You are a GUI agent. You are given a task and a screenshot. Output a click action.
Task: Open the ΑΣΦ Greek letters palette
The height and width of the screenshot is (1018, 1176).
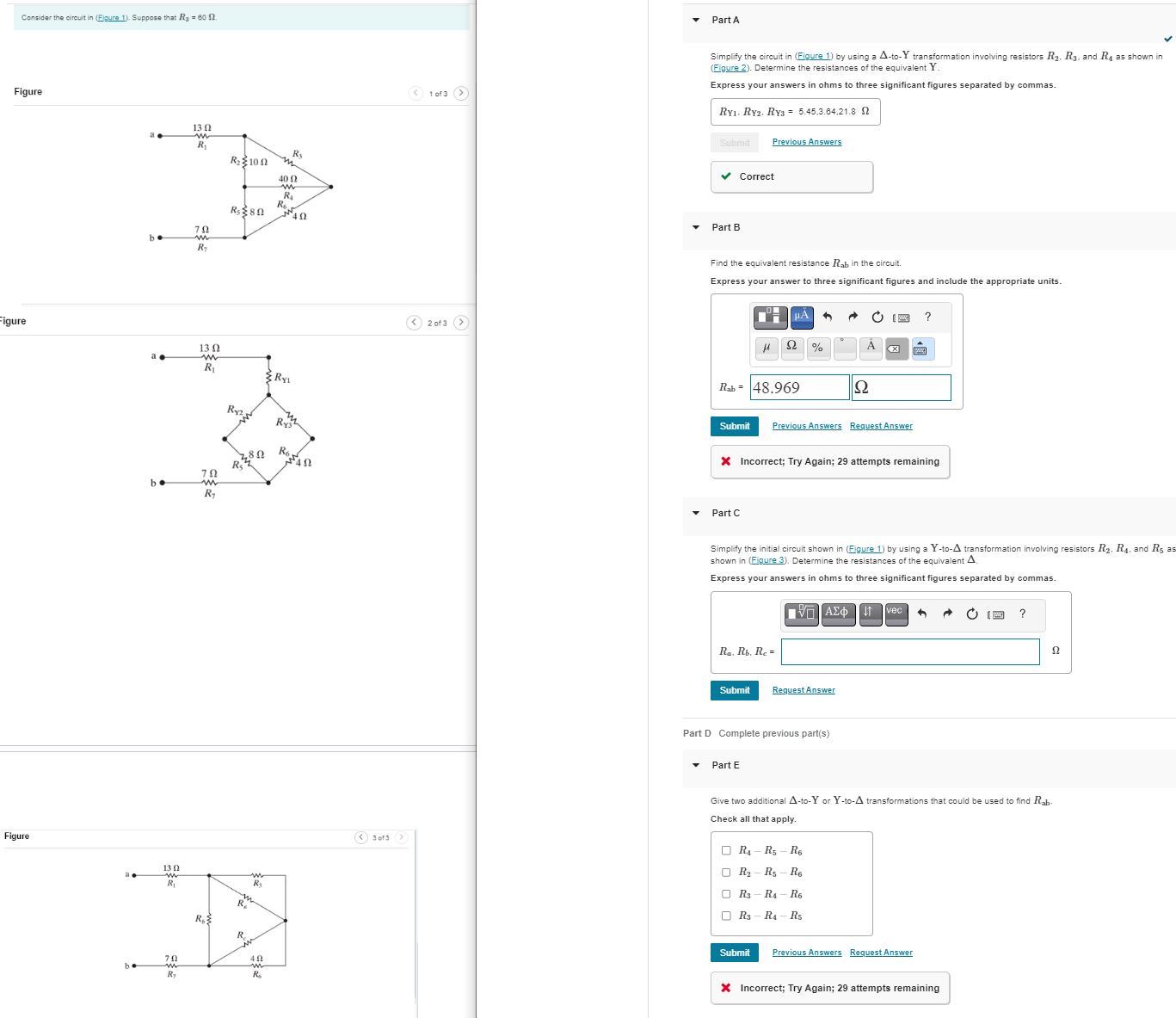click(837, 614)
